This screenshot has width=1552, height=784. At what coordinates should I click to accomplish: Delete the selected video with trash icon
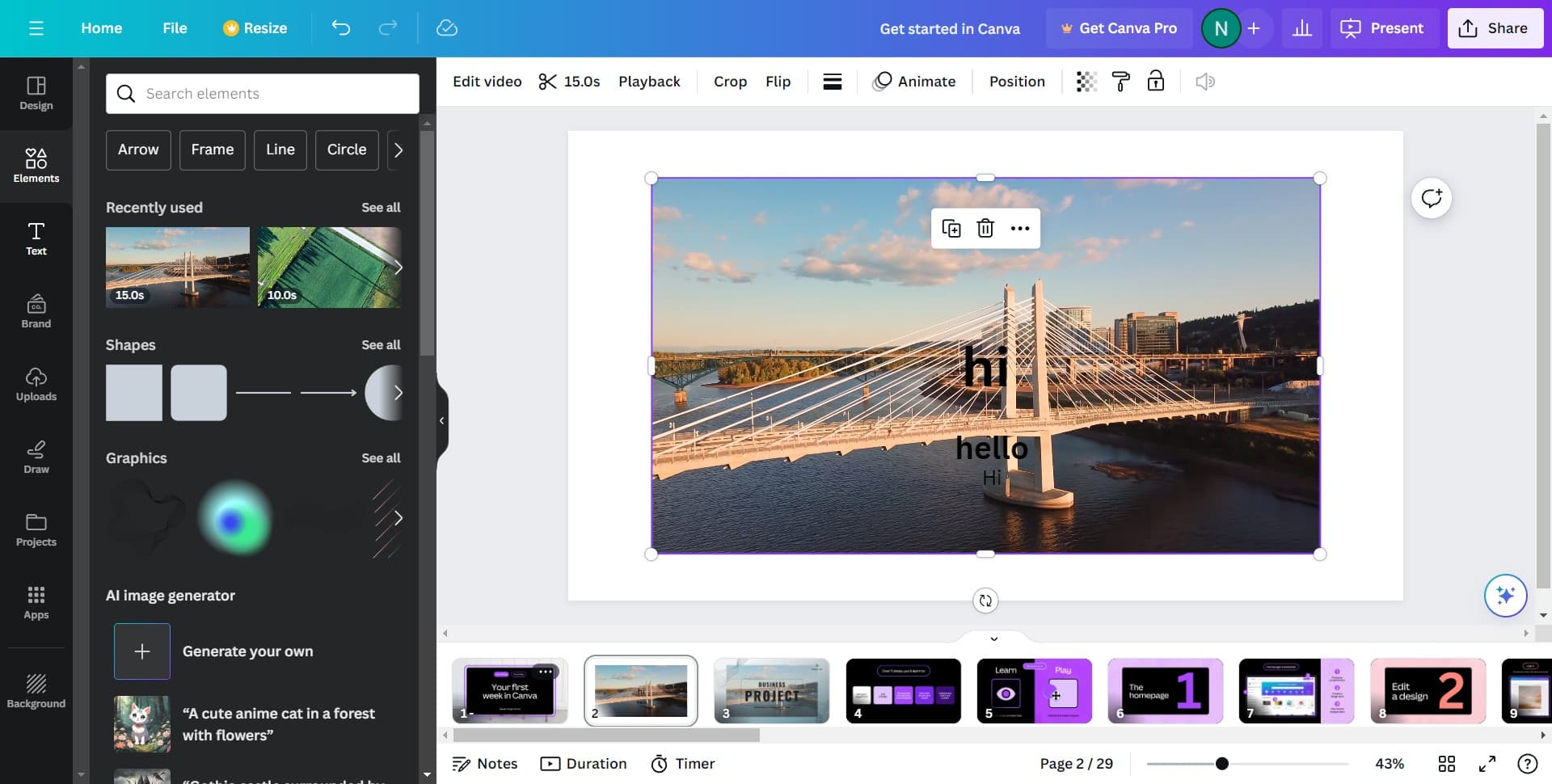985,229
